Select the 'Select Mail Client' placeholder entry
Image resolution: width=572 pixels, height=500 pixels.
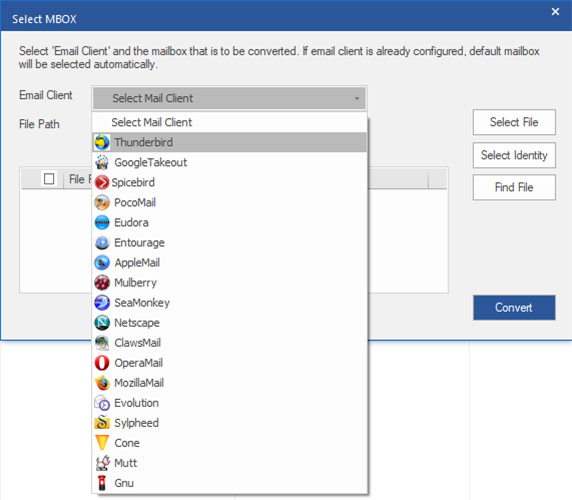[229, 122]
